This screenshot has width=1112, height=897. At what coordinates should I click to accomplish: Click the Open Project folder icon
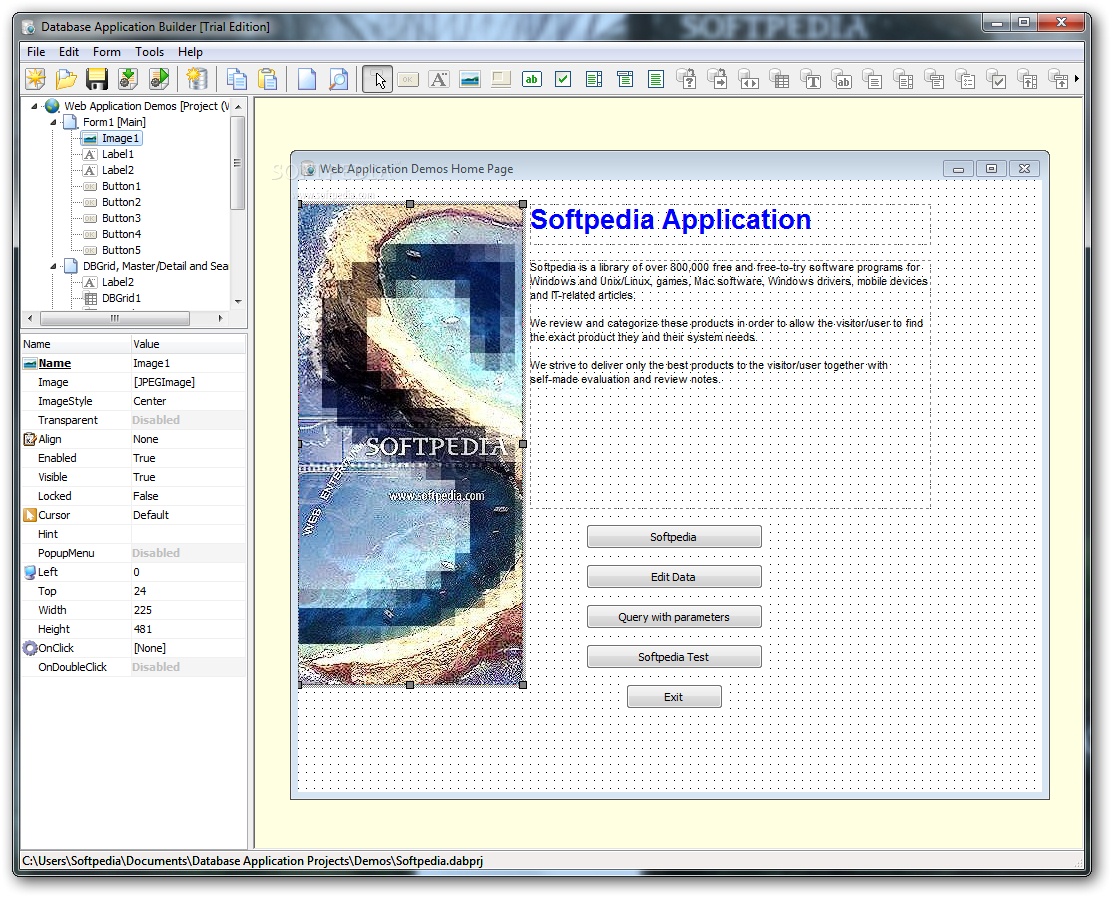[66, 79]
